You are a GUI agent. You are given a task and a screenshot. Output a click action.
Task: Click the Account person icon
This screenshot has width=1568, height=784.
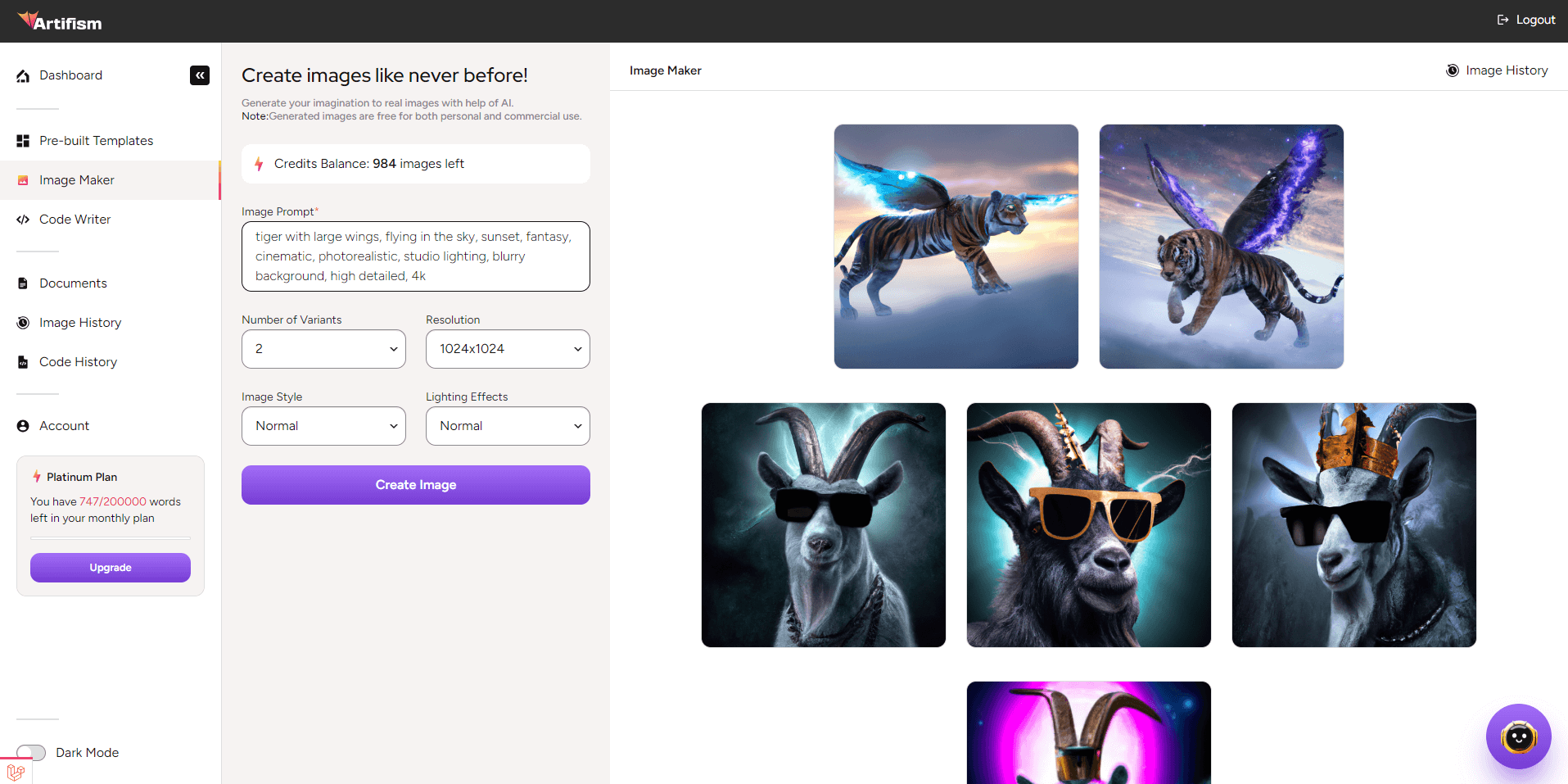point(23,426)
